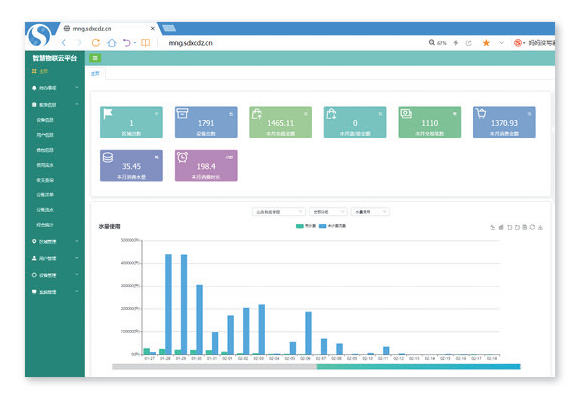The height and width of the screenshot is (398, 577).
Task: Click the money icon on the 1110 card
Action: tap(406, 113)
